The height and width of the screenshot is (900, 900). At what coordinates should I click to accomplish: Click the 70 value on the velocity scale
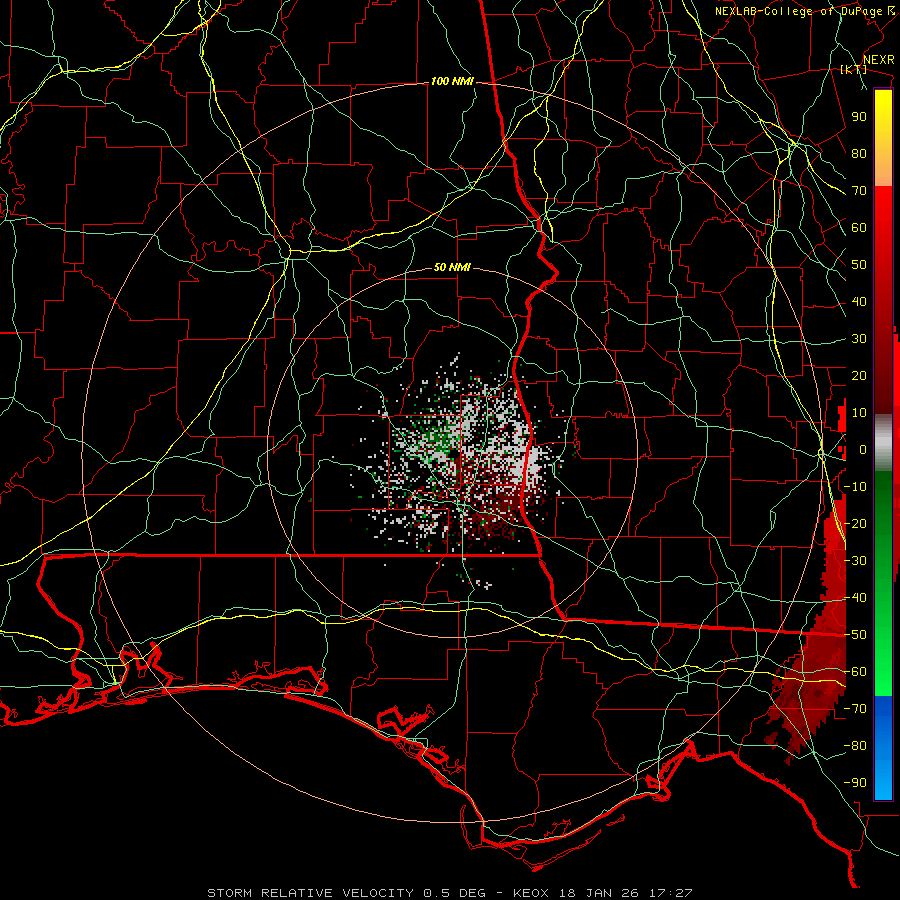pos(859,191)
